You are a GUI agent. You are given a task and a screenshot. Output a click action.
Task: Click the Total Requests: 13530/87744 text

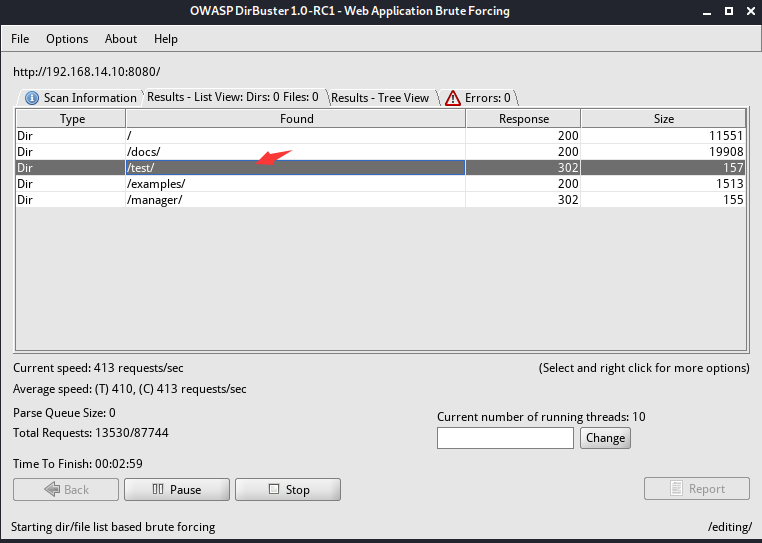tap(91, 433)
